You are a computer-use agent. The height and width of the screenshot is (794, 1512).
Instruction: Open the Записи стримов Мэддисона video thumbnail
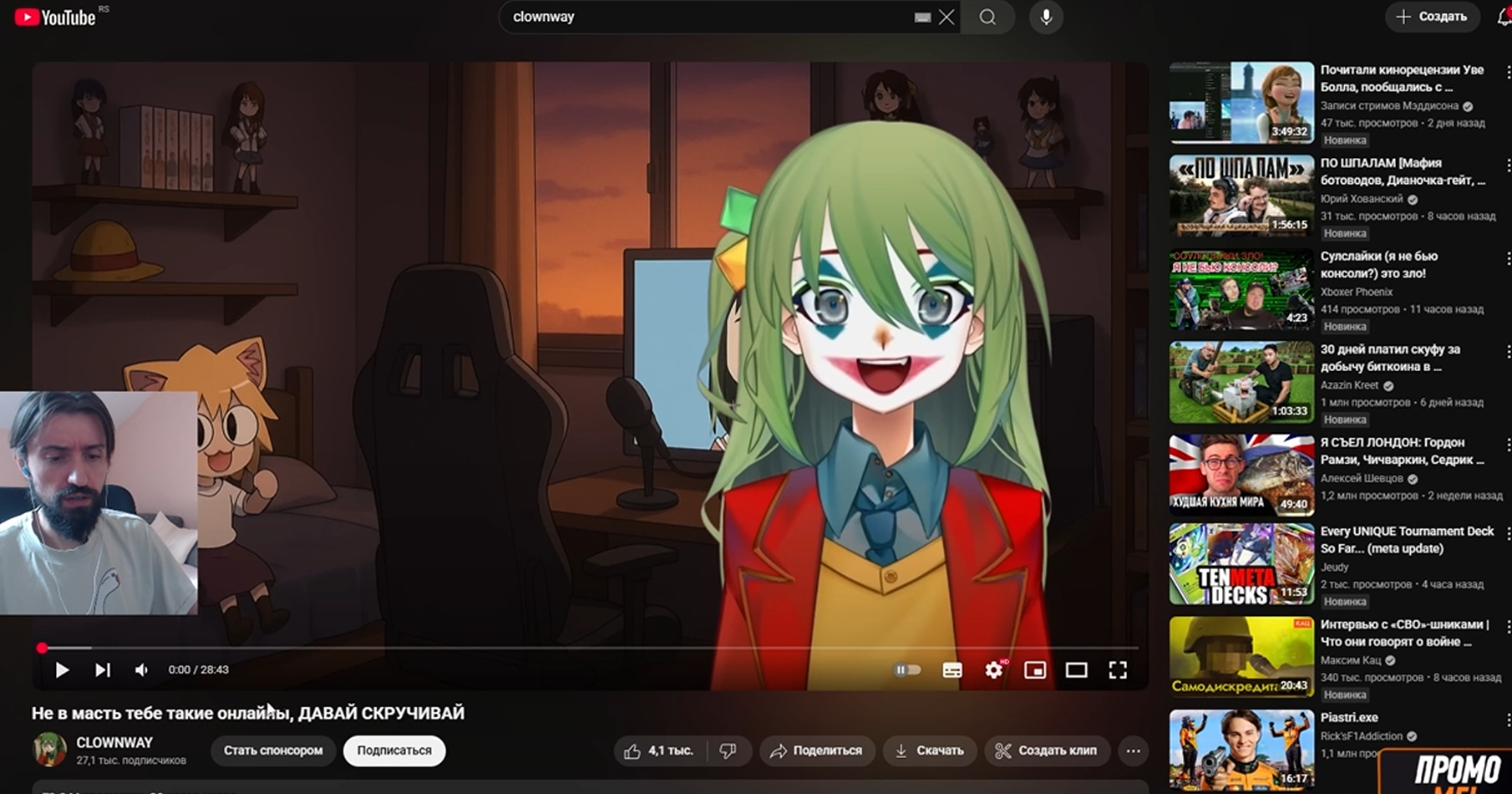[1241, 103]
